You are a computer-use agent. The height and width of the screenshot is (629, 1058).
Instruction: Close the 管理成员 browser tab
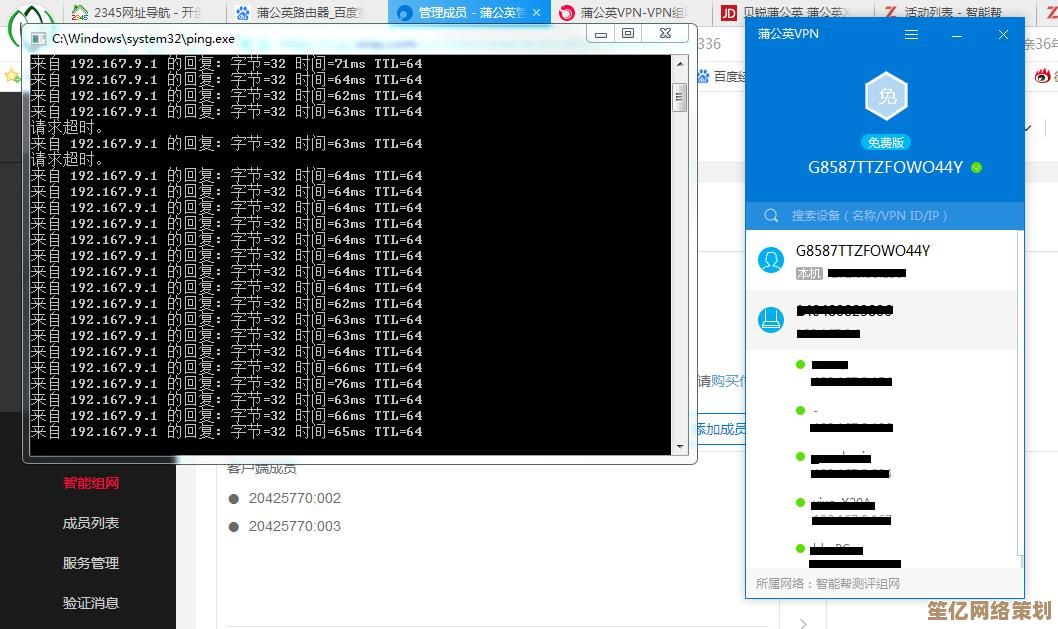(x=537, y=13)
